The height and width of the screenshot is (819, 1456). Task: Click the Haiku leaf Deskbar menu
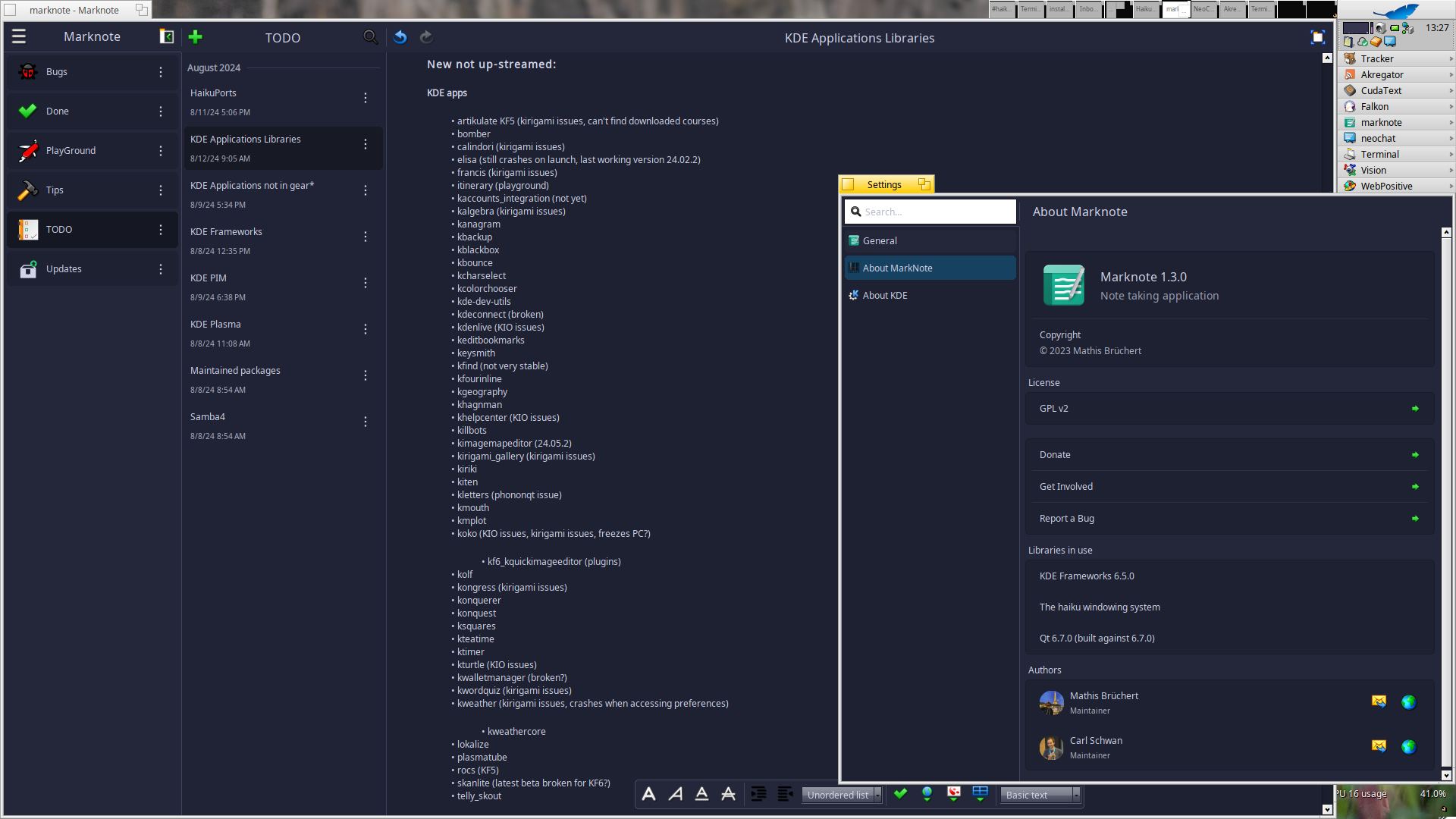coord(1395,11)
